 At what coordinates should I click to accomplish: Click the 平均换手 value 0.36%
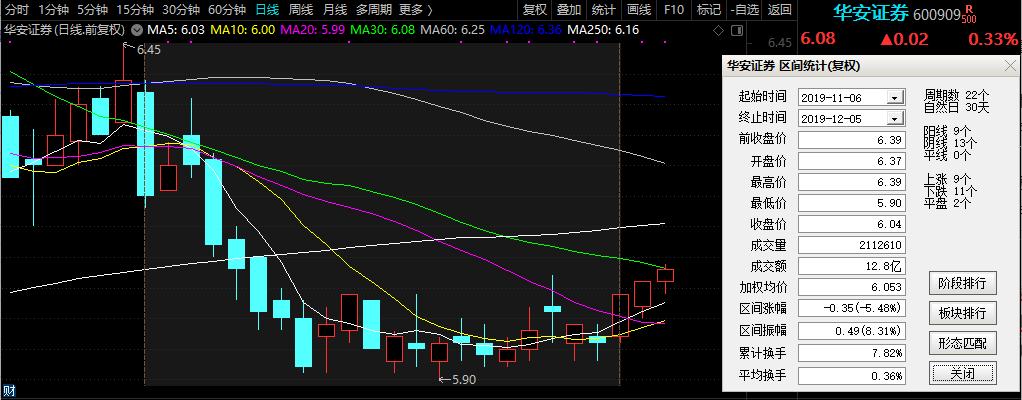click(x=852, y=376)
